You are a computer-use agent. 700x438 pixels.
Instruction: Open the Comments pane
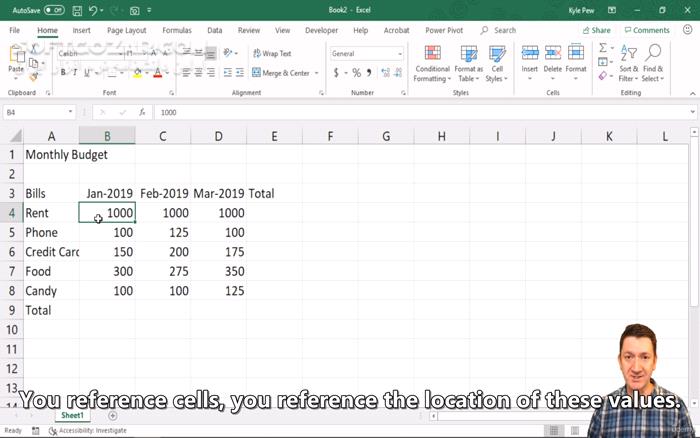pos(647,30)
